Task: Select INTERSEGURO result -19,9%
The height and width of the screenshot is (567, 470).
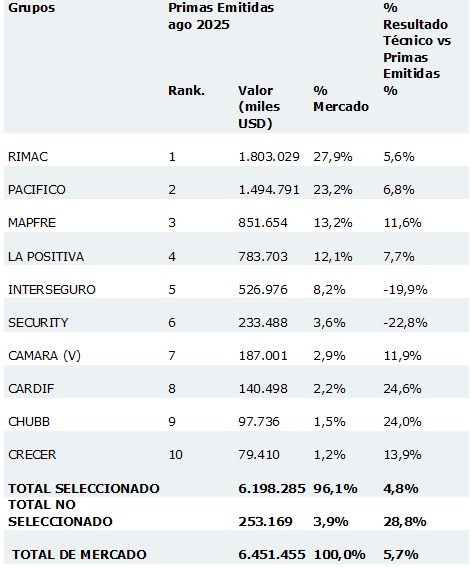Action: [x=405, y=289]
